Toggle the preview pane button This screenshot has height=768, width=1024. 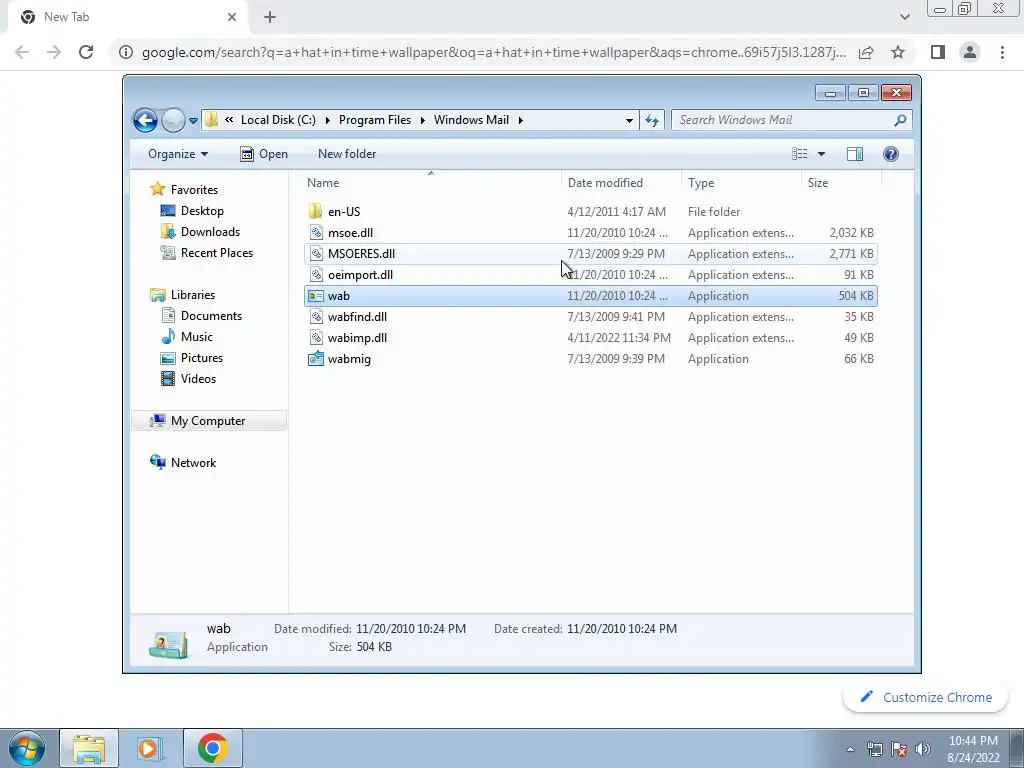click(x=855, y=154)
